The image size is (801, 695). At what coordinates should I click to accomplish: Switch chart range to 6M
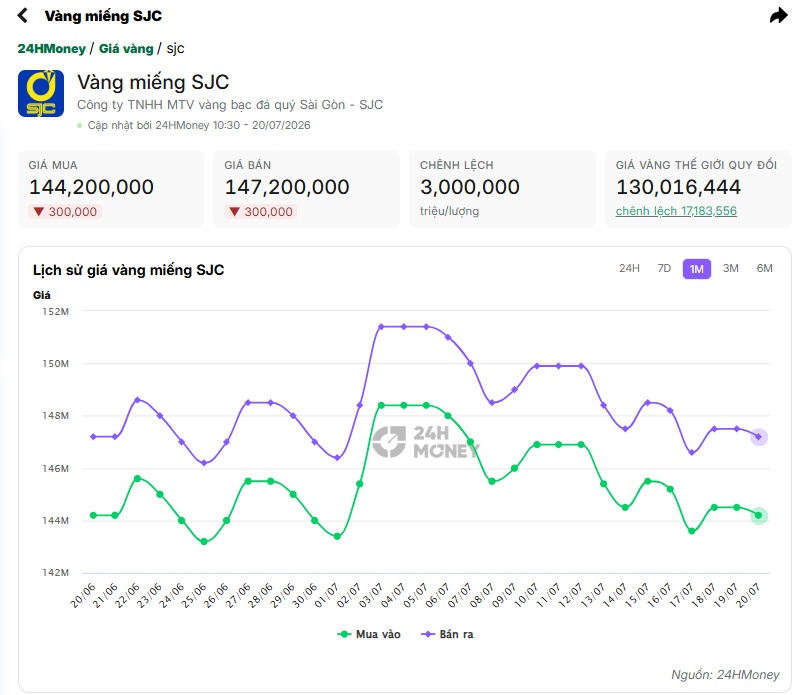pos(764,268)
